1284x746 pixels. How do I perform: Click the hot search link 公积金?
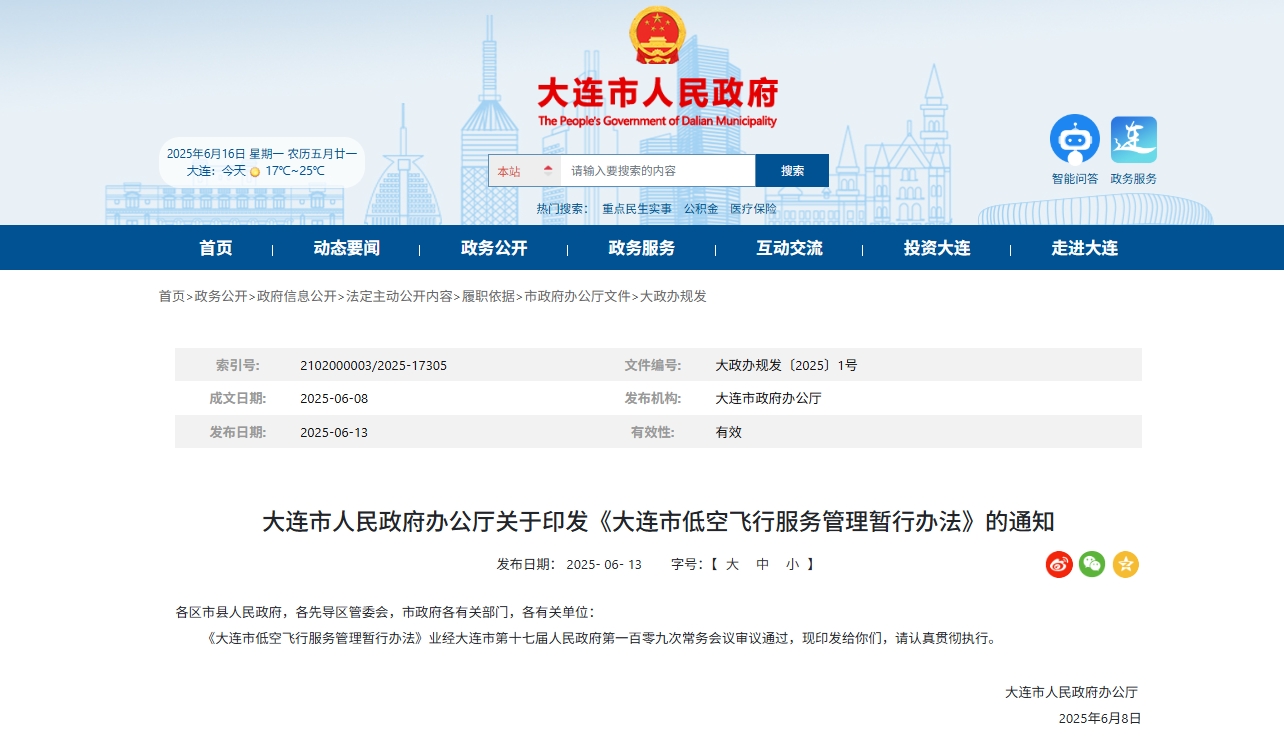[701, 209]
